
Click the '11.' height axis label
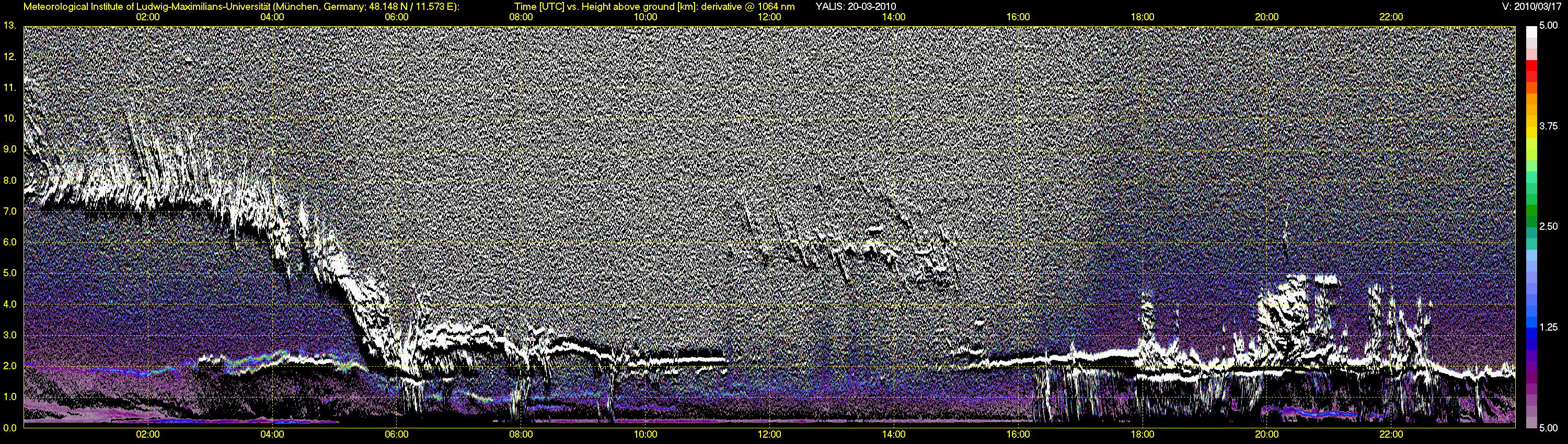click(10, 88)
